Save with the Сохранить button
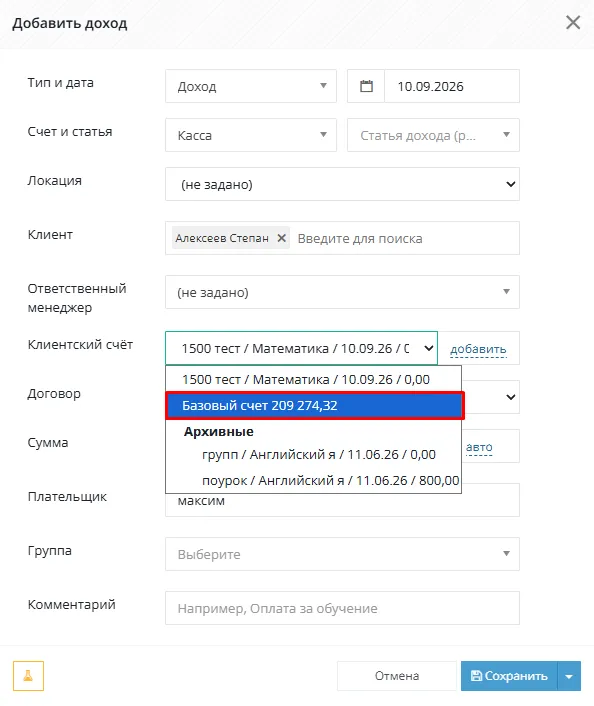Viewport: 594px width, 706px height. pos(509,676)
